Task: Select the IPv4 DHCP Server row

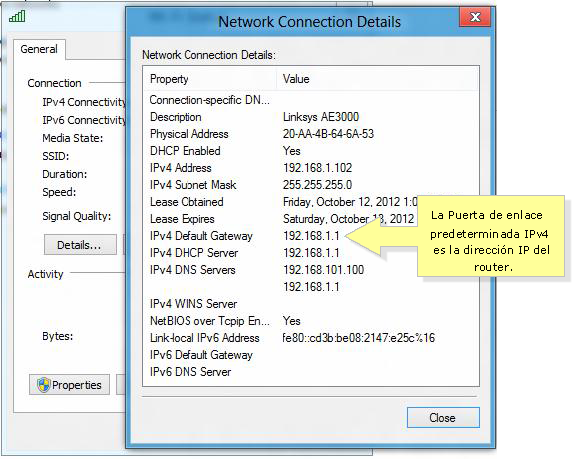Action: point(310,253)
